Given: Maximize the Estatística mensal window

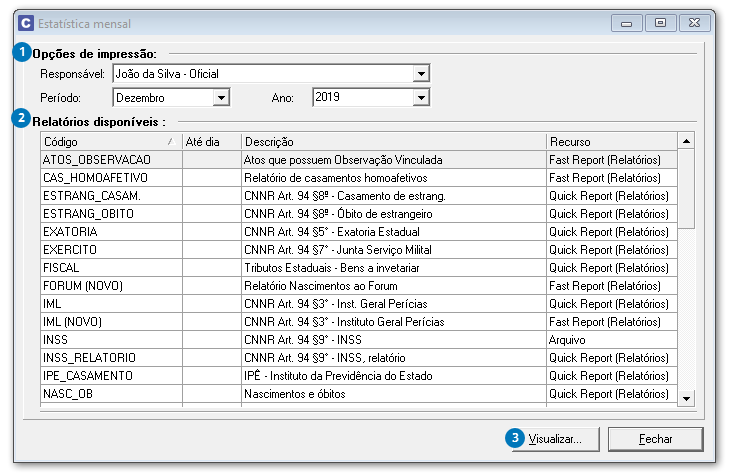Looking at the screenshot, I should pyautogui.click(x=661, y=21).
